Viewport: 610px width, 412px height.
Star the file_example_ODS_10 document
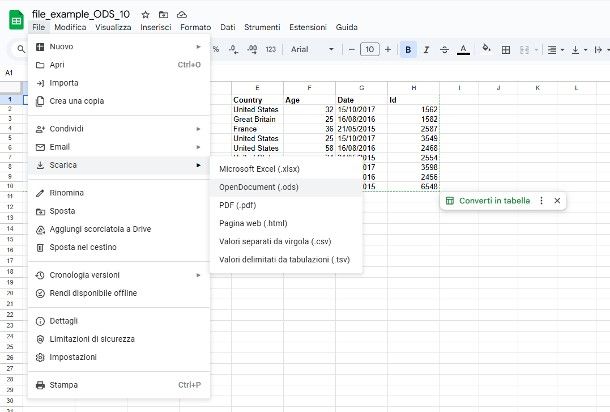pos(146,15)
